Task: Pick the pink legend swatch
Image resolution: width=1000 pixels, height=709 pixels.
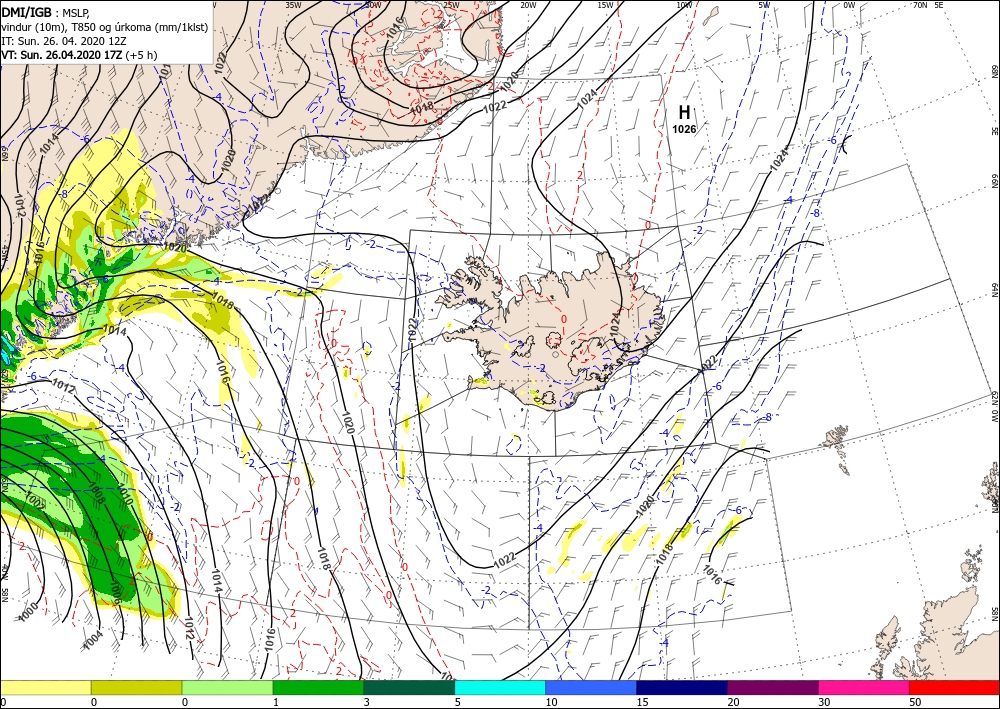Action: coord(864,687)
